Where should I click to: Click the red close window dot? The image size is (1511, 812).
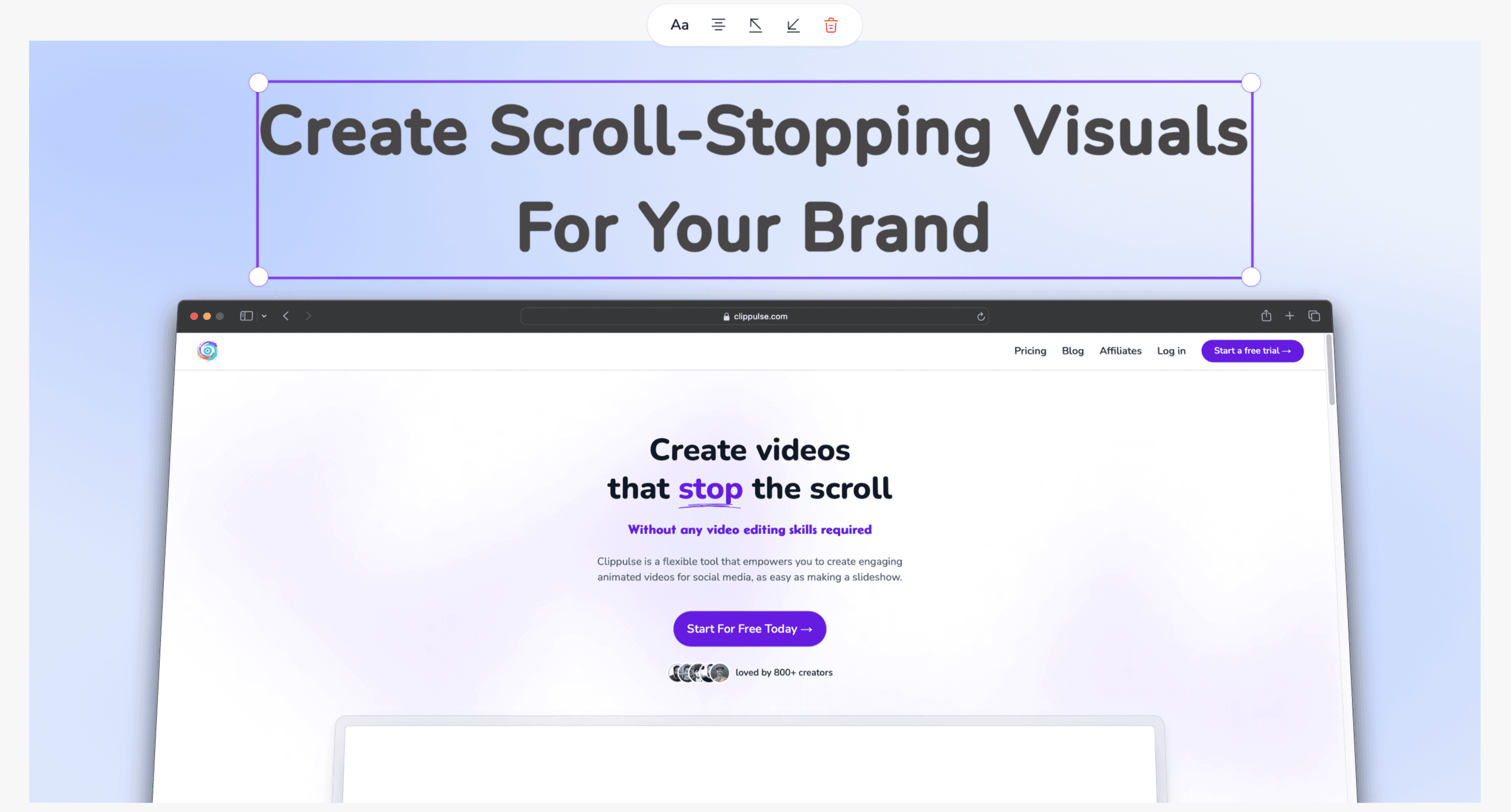click(194, 316)
